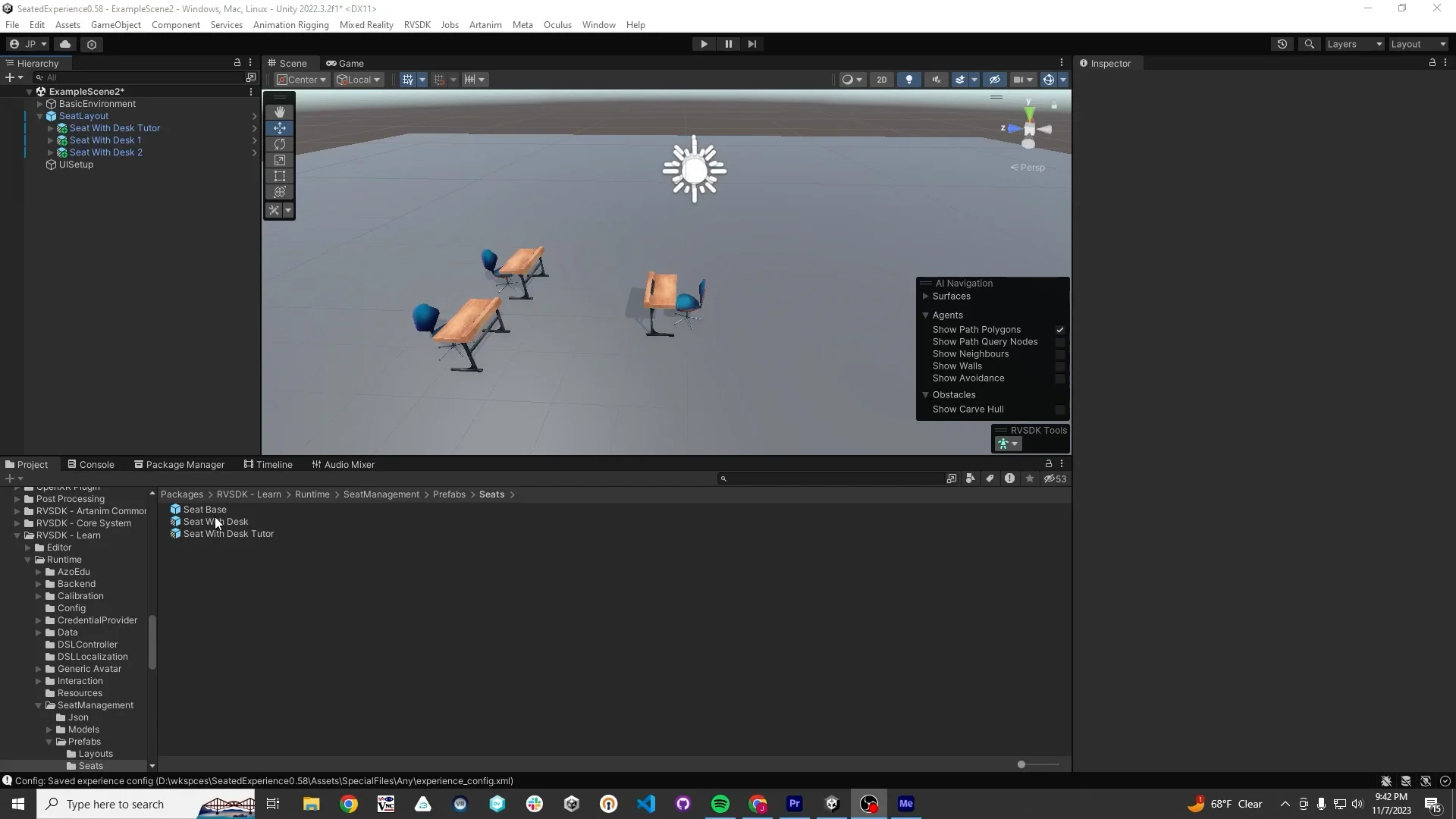Open the Local handle rotation dropdown
1456x819 pixels.
[x=359, y=80]
